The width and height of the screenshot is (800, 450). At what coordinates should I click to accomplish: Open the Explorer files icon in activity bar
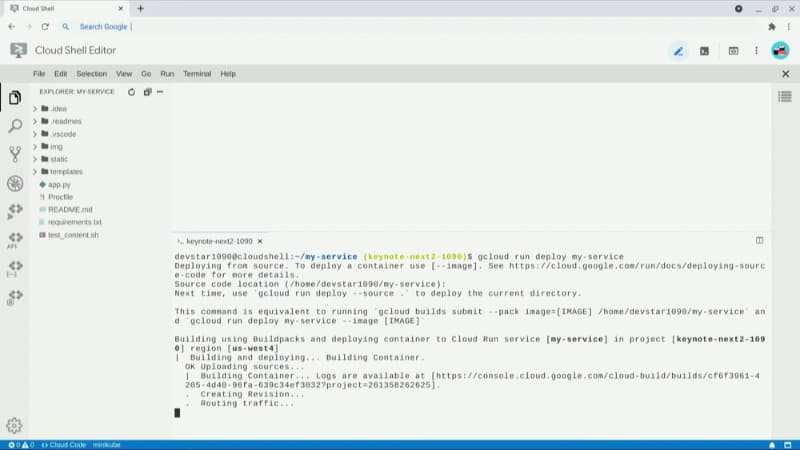point(15,97)
